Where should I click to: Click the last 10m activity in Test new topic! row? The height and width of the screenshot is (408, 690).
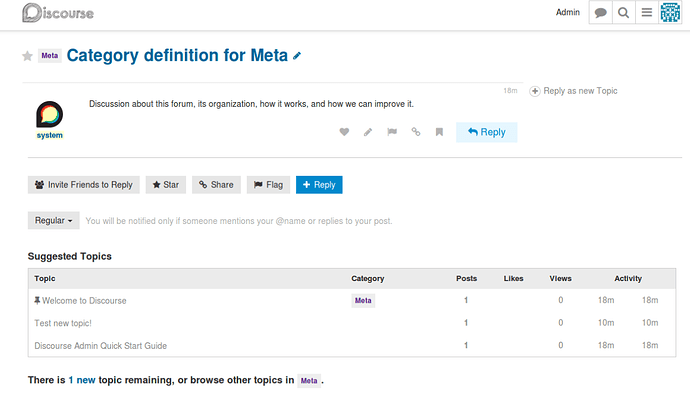tap(650, 323)
